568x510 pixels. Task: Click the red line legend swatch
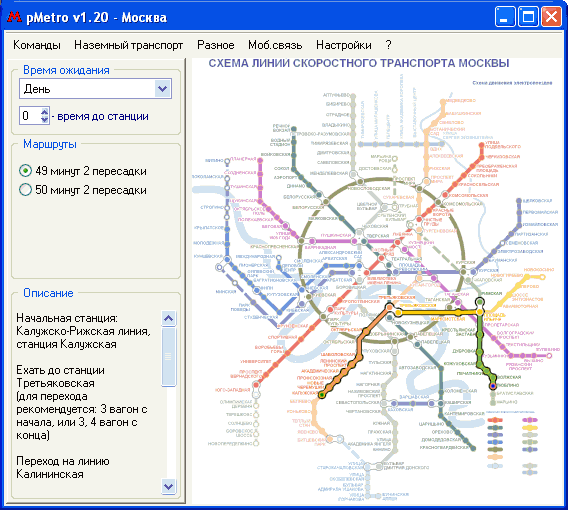pyautogui.click(x=495, y=420)
